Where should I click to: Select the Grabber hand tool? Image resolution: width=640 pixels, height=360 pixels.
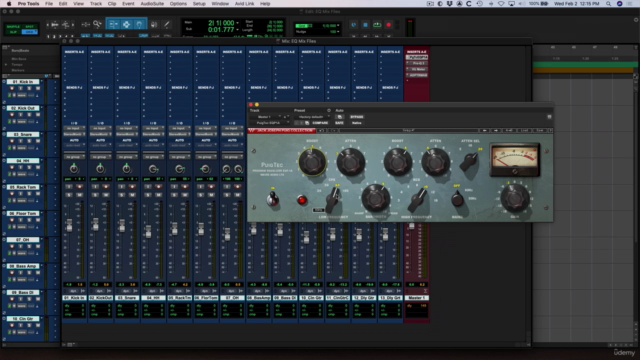pos(139,24)
